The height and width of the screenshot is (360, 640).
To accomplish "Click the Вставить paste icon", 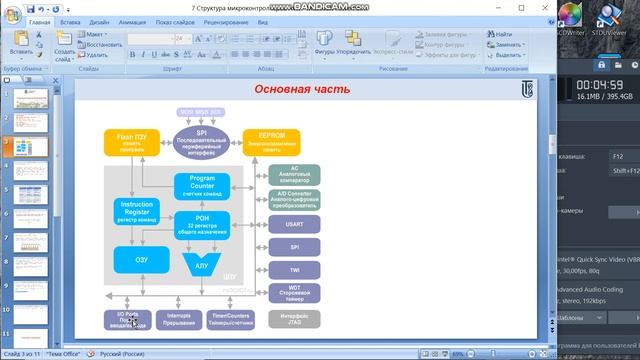I will 21,39.
